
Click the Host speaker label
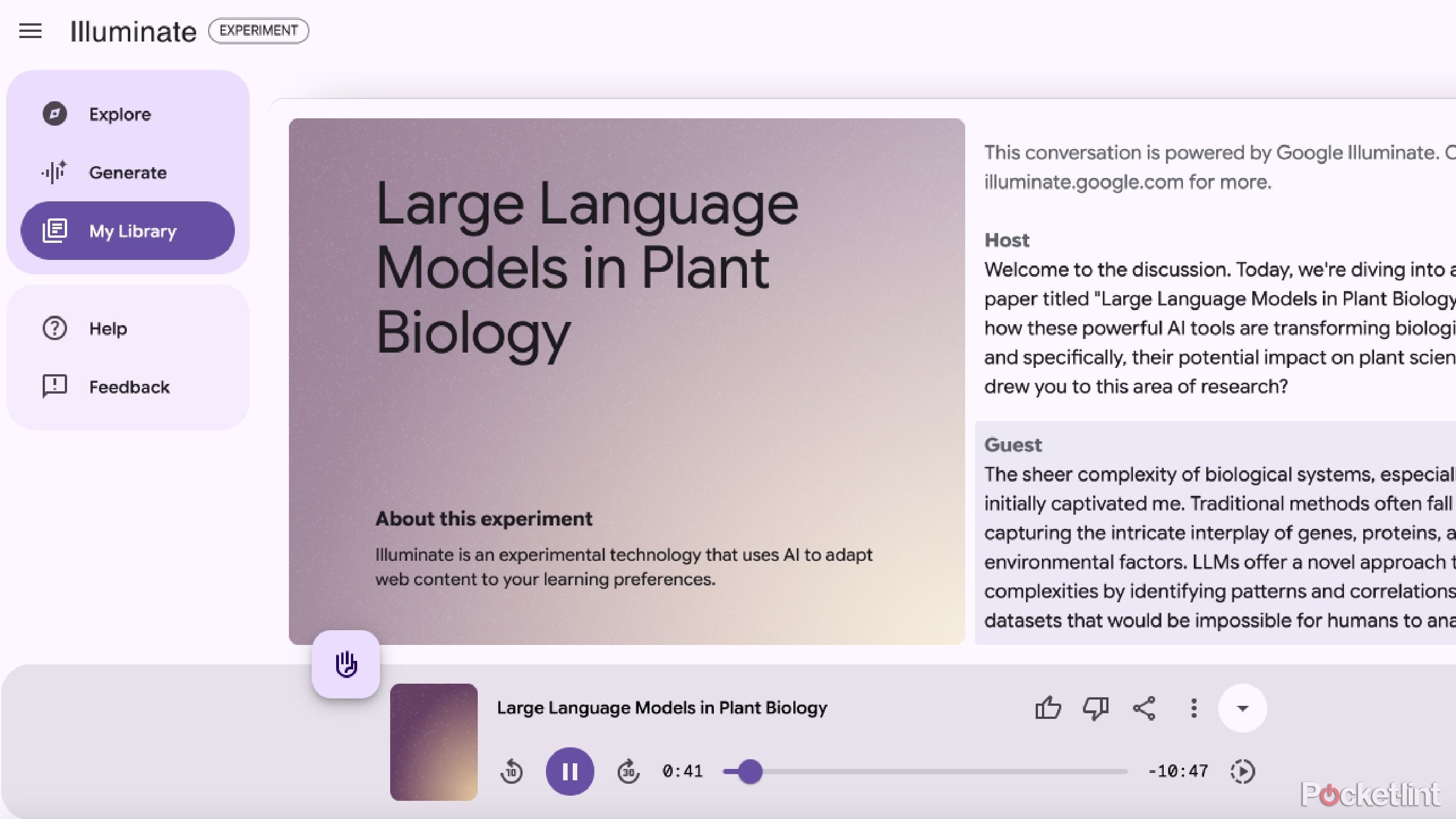coord(1007,241)
